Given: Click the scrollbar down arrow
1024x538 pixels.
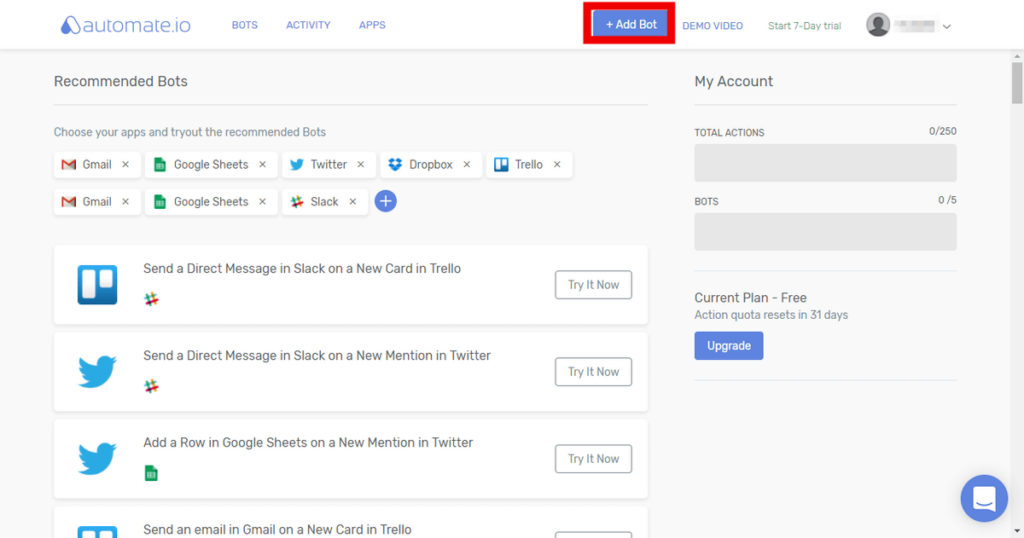Looking at the screenshot, I should click(1017, 531).
